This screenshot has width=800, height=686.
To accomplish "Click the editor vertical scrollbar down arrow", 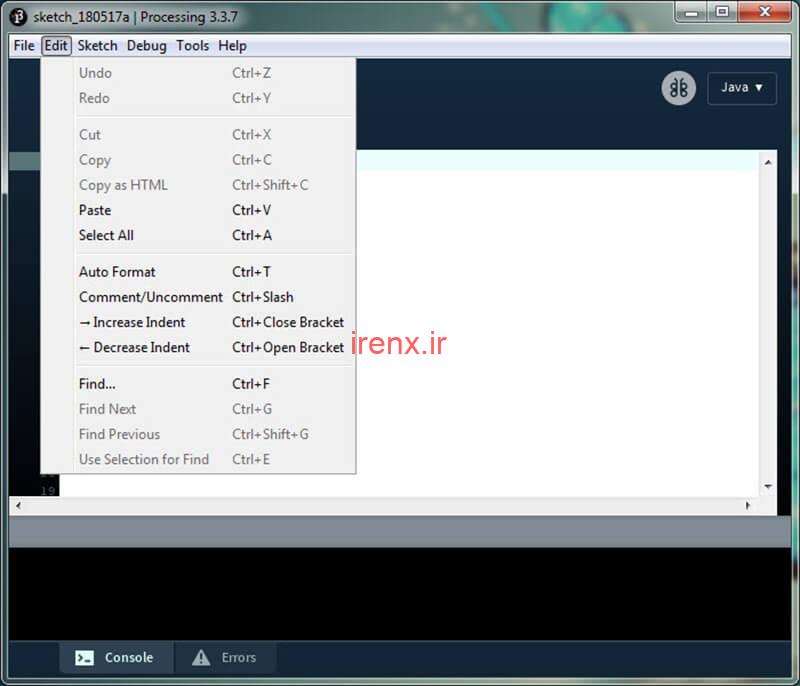I will [768, 487].
